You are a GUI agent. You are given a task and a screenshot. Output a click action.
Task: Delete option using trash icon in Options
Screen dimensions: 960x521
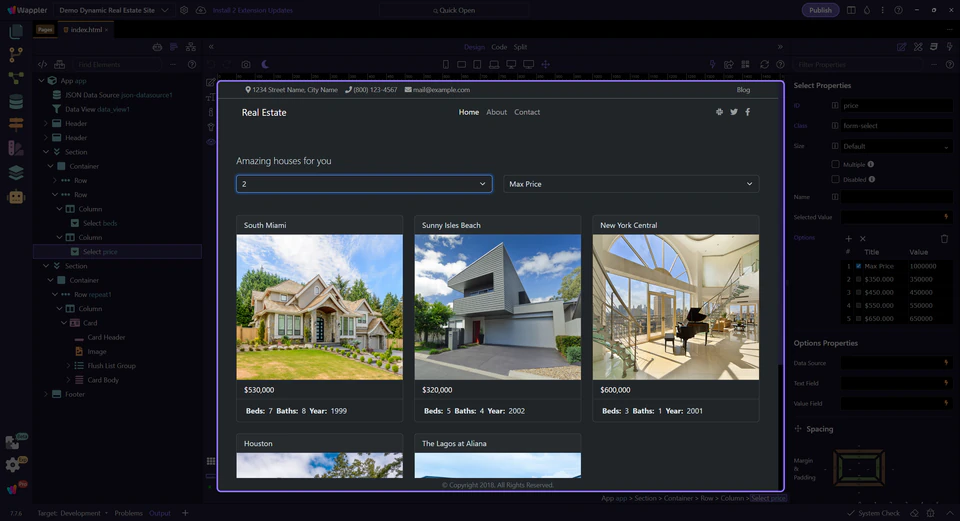944,238
